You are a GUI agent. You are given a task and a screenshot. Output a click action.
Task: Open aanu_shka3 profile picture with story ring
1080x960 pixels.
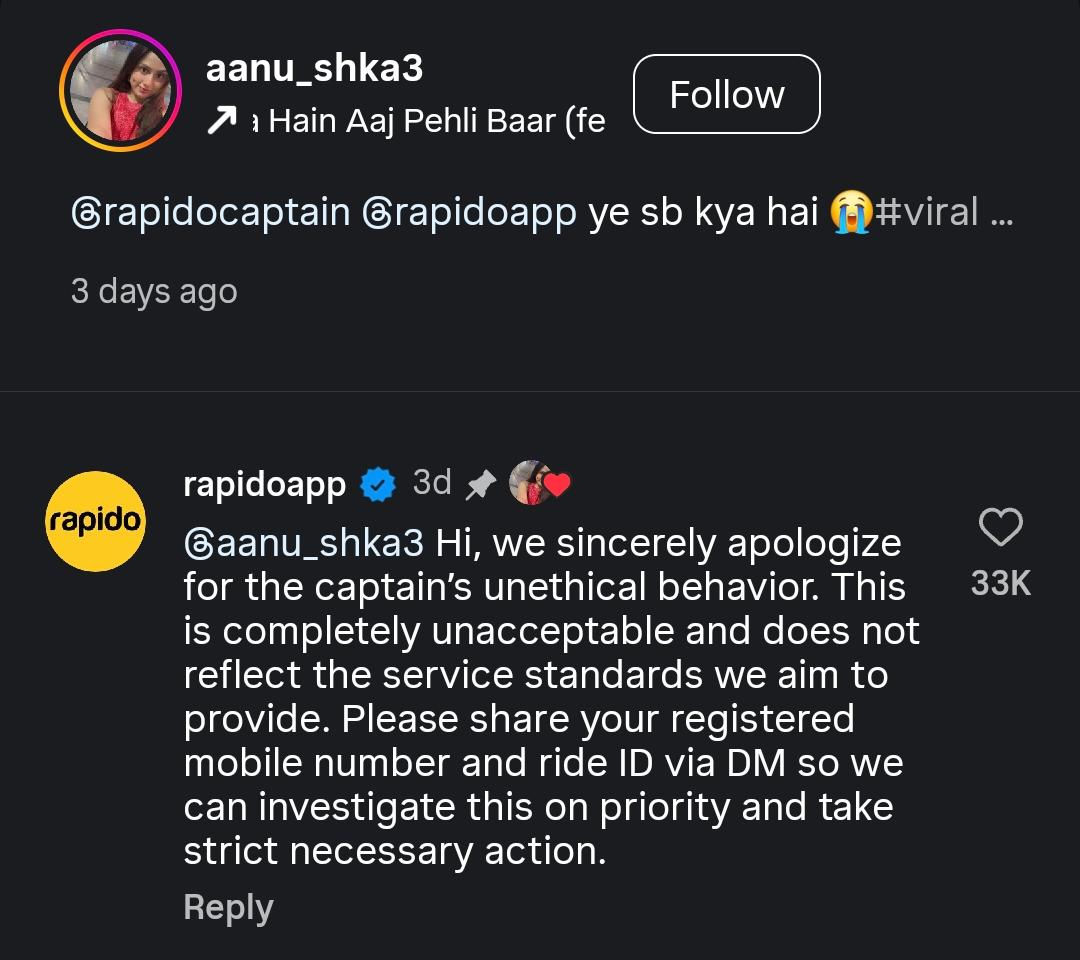(120, 91)
